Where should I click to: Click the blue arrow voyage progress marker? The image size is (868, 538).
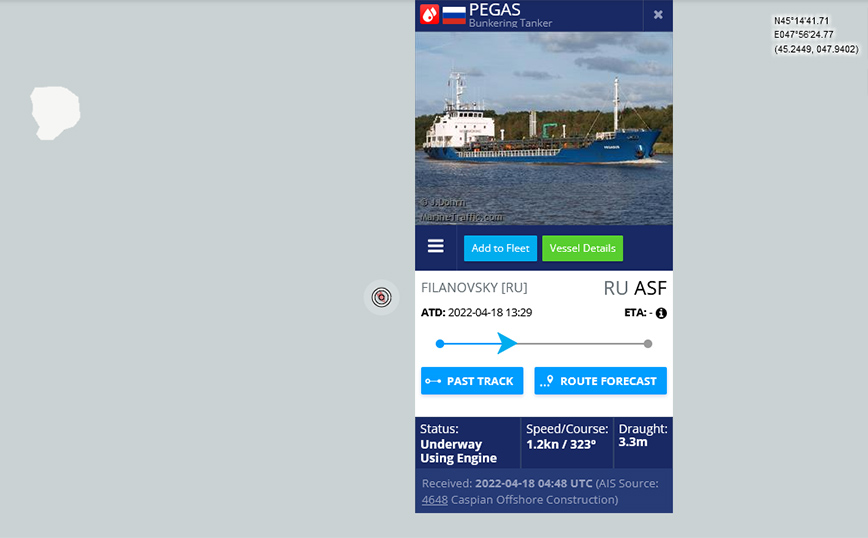tap(507, 343)
